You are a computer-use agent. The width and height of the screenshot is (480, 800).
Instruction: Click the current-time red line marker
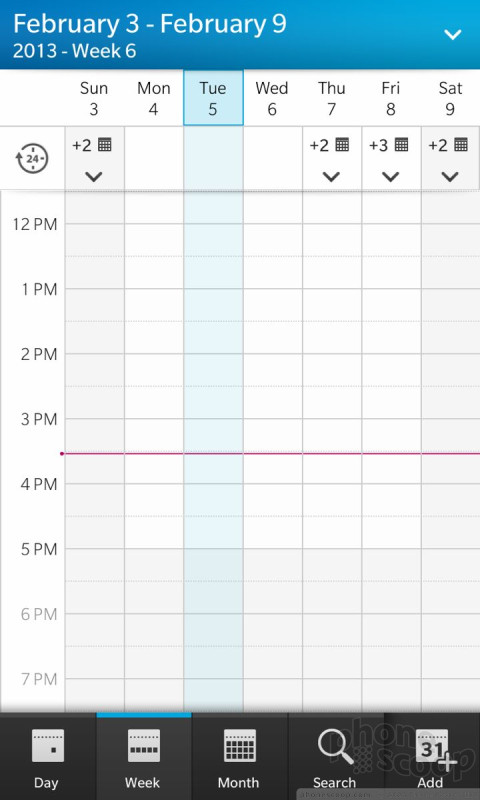[x=270, y=453]
